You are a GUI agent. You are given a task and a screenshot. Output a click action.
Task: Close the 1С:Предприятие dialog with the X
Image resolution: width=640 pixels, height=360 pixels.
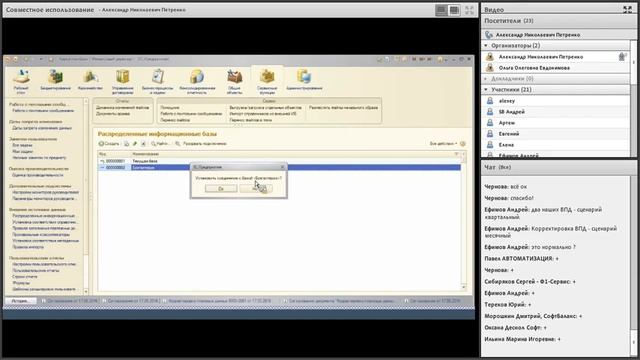click(282, 167)
